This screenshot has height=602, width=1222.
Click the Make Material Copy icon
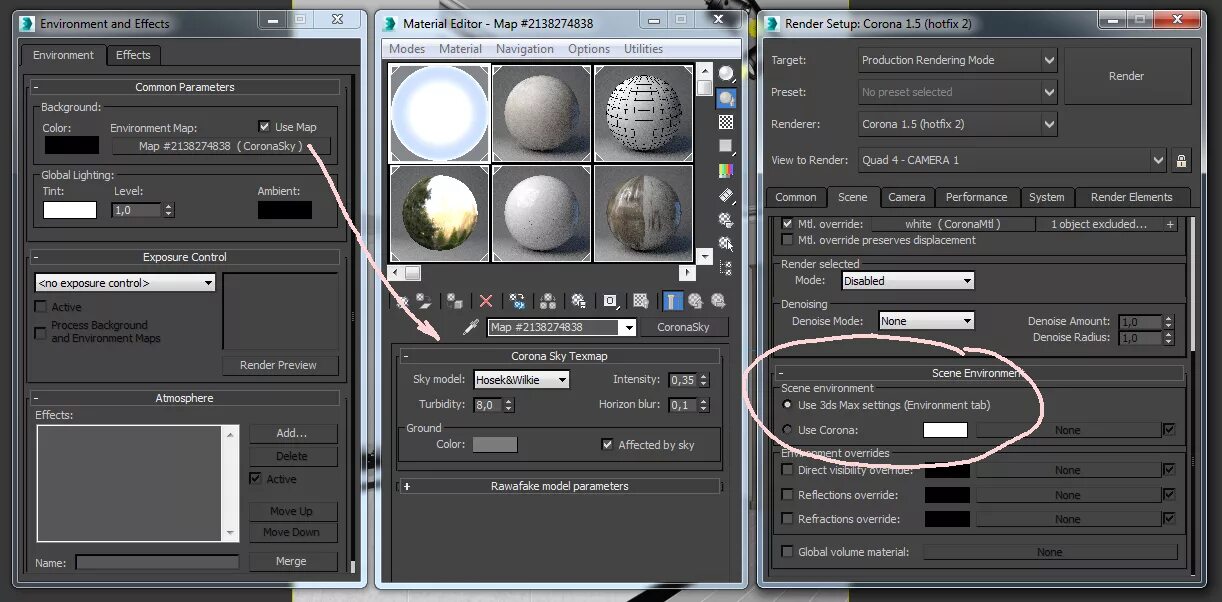coord(517,301)
